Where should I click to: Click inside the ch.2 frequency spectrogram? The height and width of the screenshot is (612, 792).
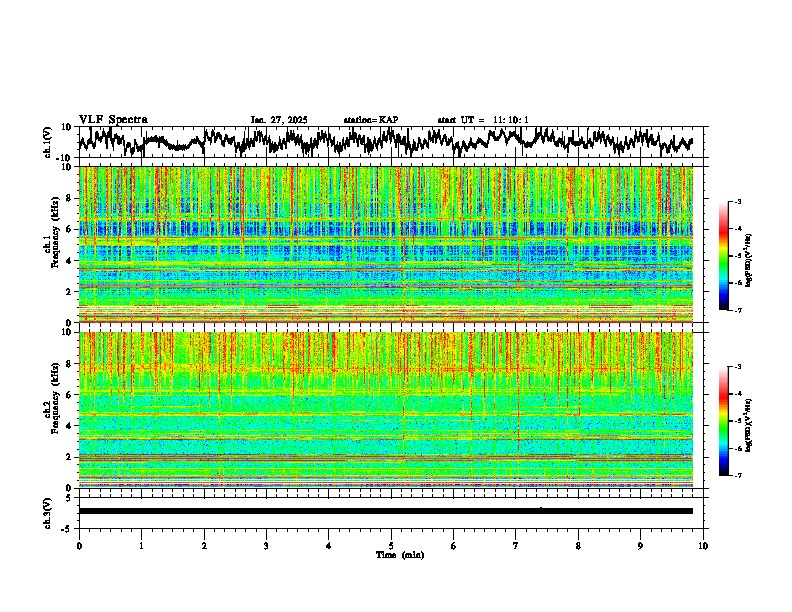point(385,410)
